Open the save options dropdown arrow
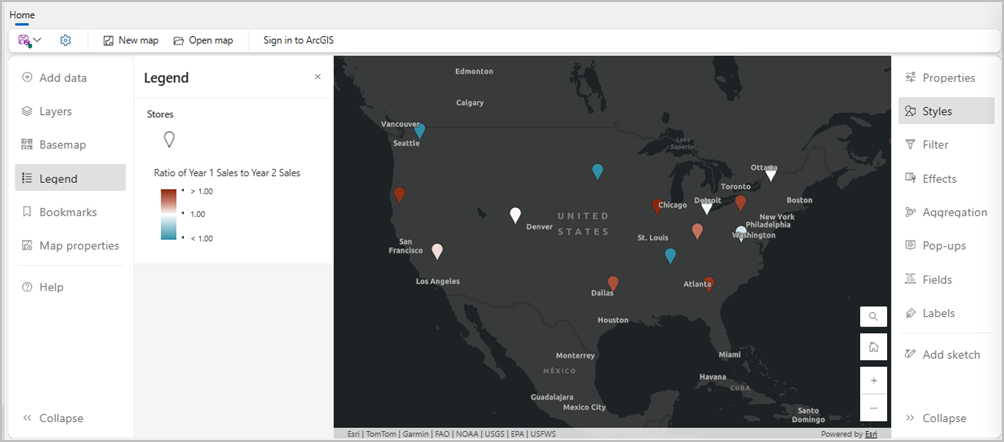The image size is (1004, 442). (37, 40)
